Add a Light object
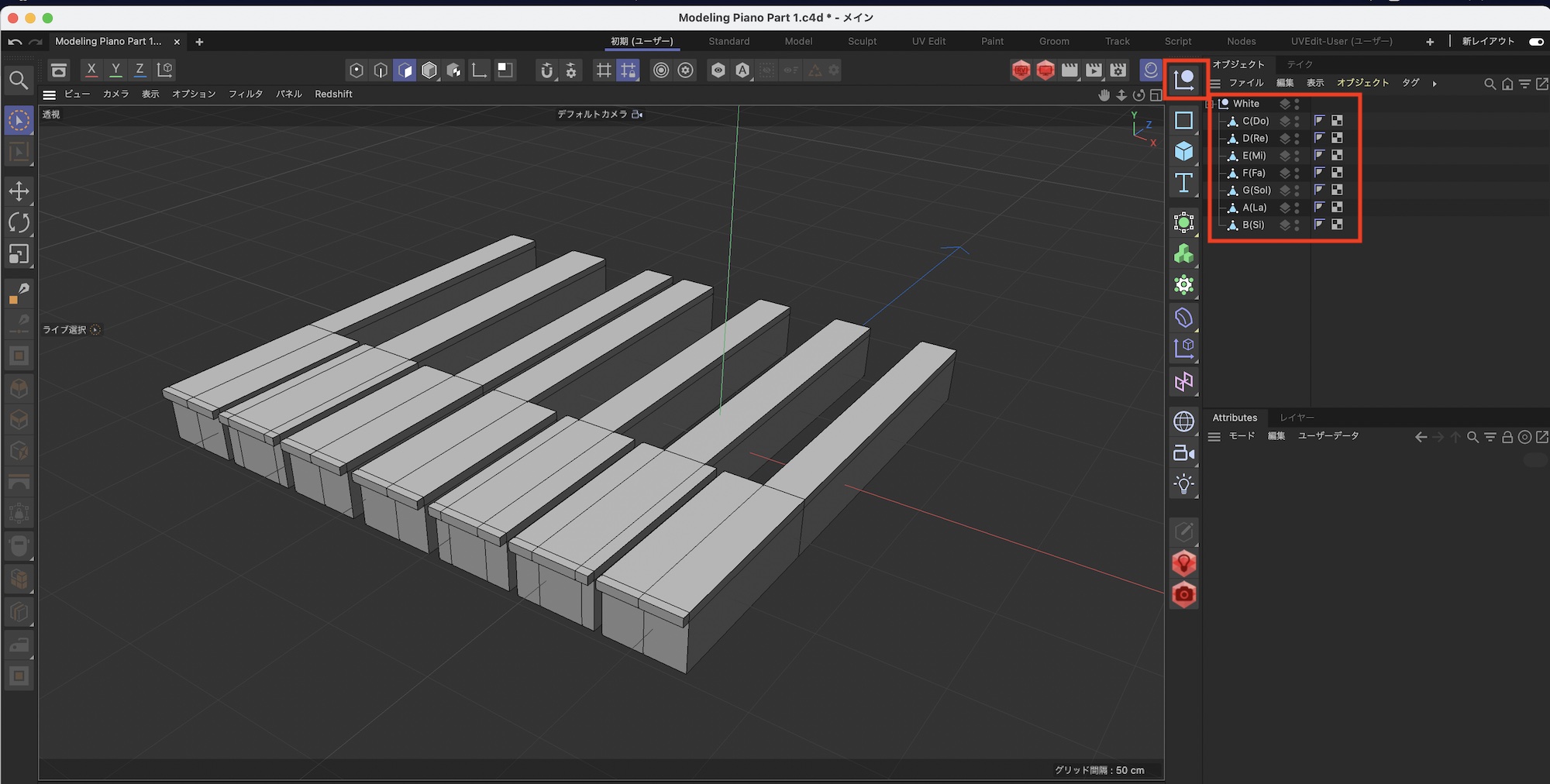 click(x=1183, y=485)
